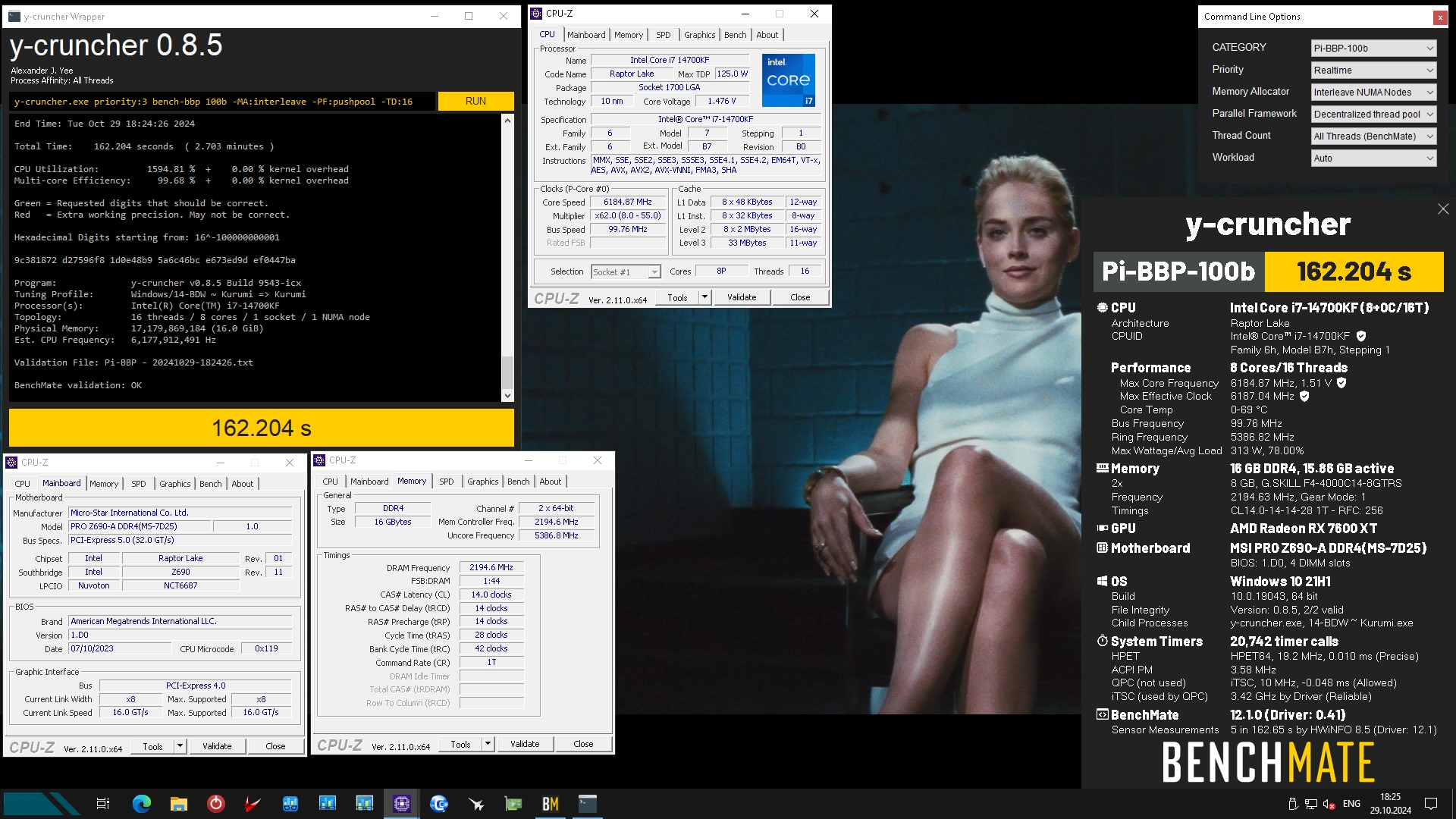The width and height of the screenshot is (1456, 819).
Task: Click the y-cruncher output scroll-up arrow
Action: (x=507, y=120)
